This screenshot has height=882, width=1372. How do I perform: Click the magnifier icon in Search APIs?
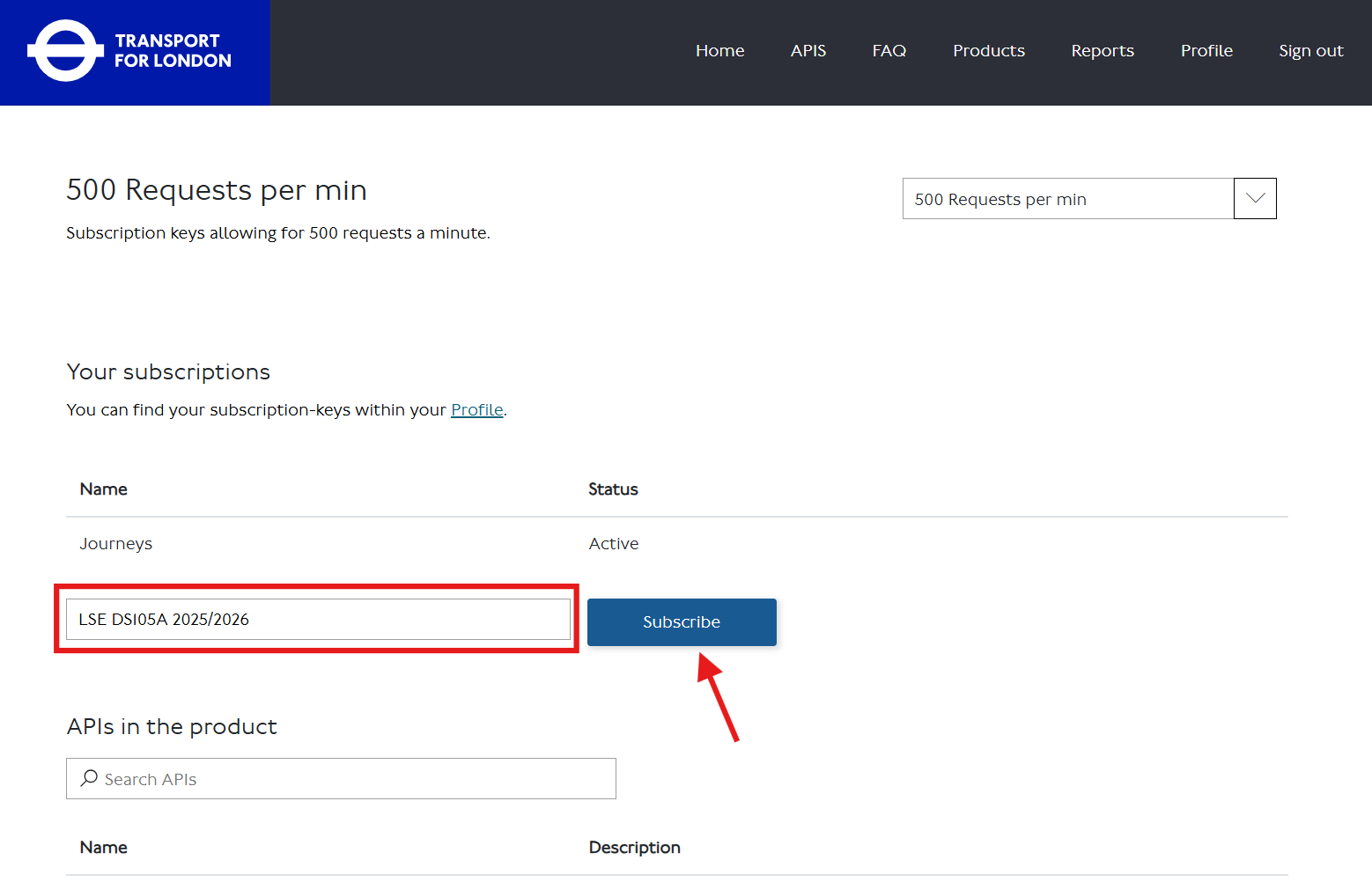[x=89, y=778]
